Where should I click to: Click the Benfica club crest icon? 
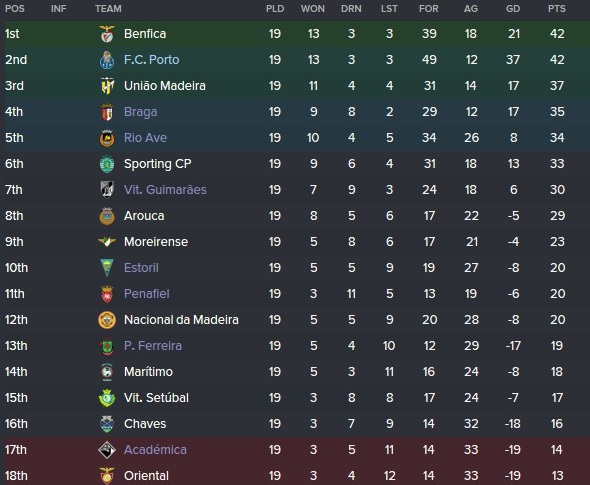[107, 34]
